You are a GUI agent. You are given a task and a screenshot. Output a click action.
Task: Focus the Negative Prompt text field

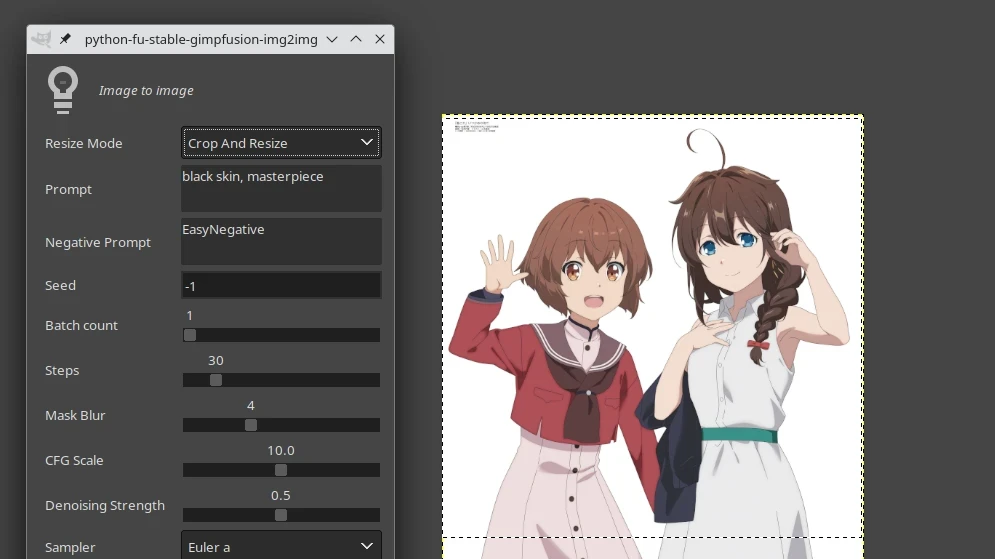click(x=281, y=241)
